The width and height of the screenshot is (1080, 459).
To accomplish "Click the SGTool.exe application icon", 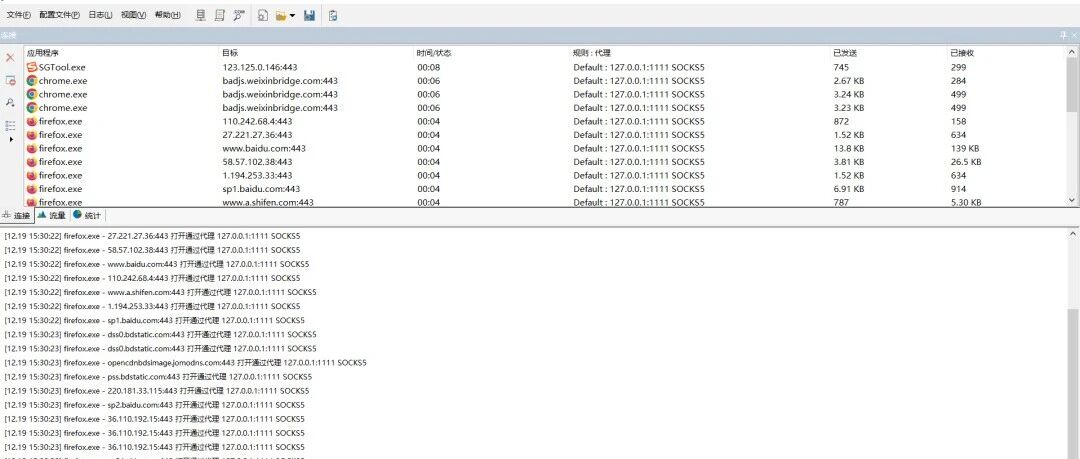I will point(32,67).
